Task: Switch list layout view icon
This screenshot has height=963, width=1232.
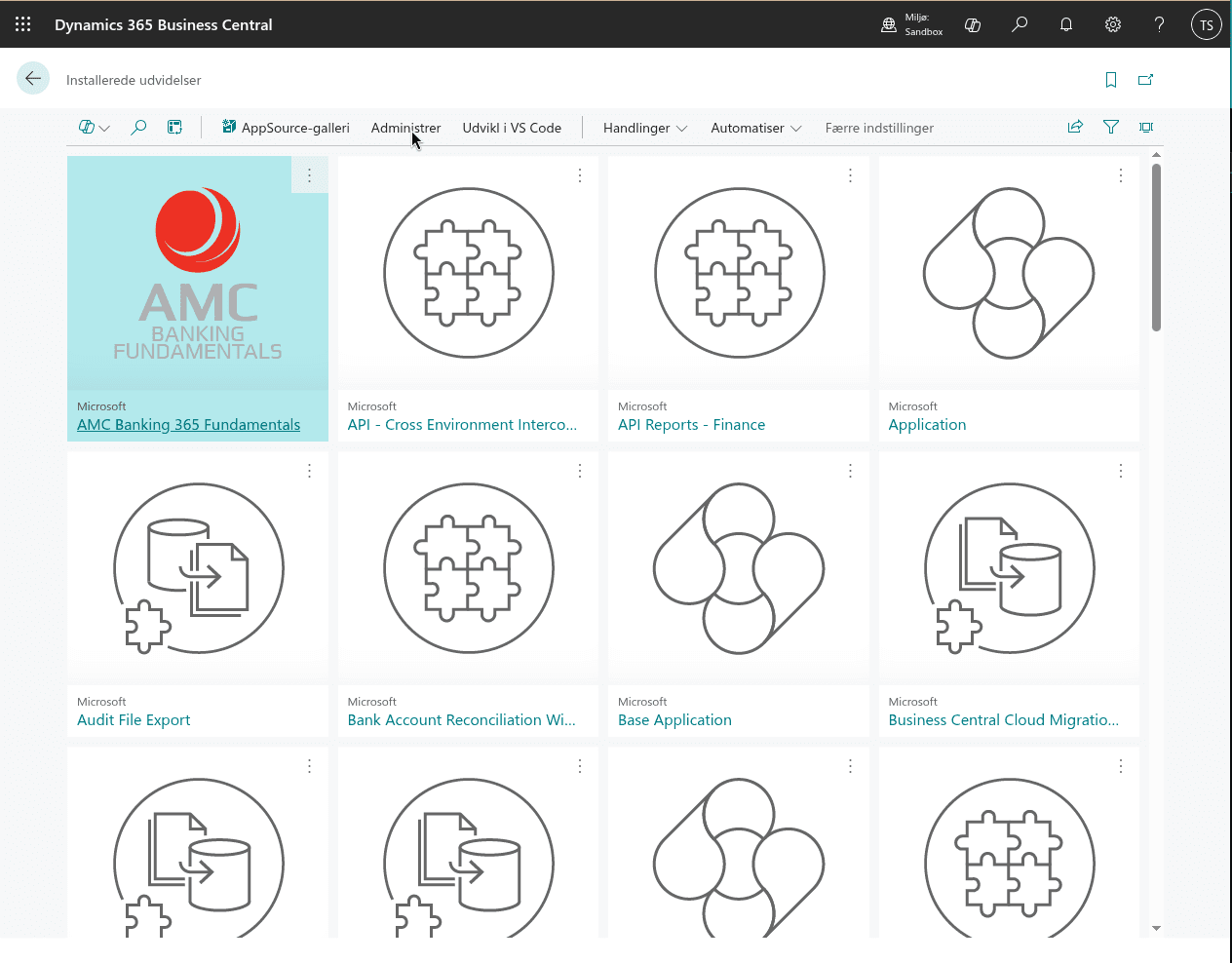Action: pos(174,128)
